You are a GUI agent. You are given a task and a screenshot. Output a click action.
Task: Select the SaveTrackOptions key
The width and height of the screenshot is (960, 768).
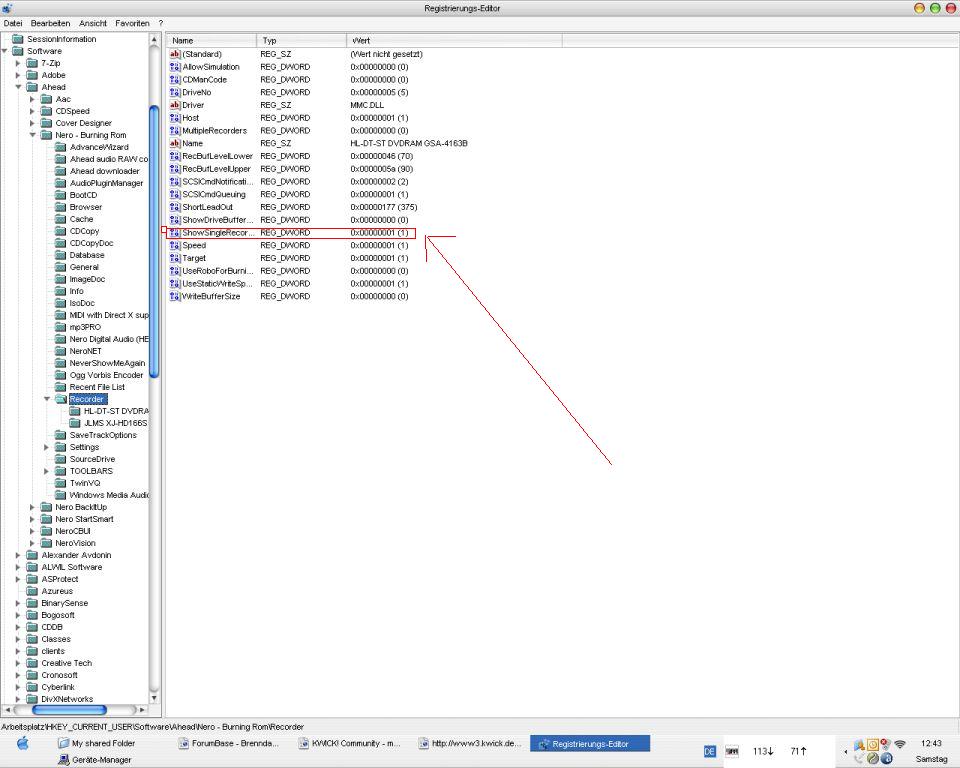click(103, 435)
